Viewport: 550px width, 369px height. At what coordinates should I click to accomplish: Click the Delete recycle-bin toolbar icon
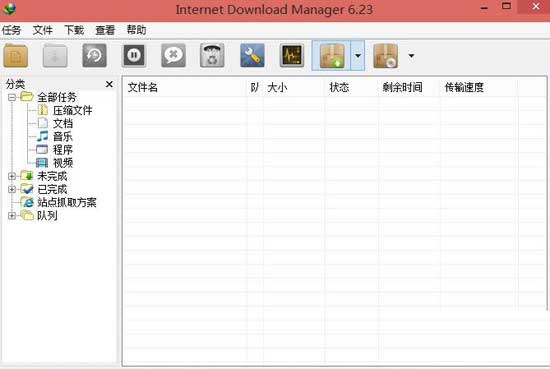[212, 55]
